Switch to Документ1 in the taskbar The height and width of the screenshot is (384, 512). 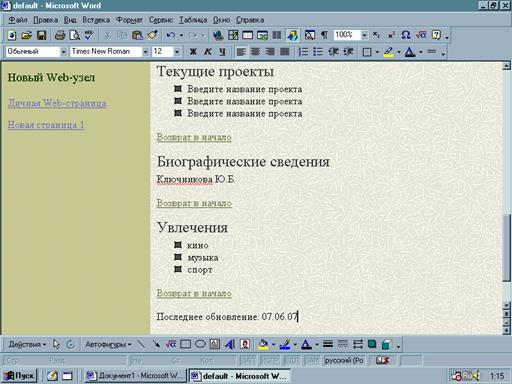point(135,376)
